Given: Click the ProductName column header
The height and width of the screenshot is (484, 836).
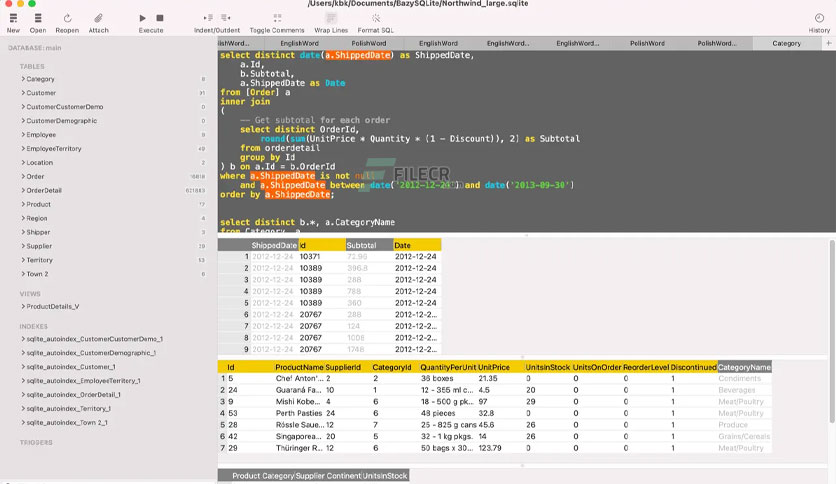Looking at the screenshot, I should pos(299,367).
